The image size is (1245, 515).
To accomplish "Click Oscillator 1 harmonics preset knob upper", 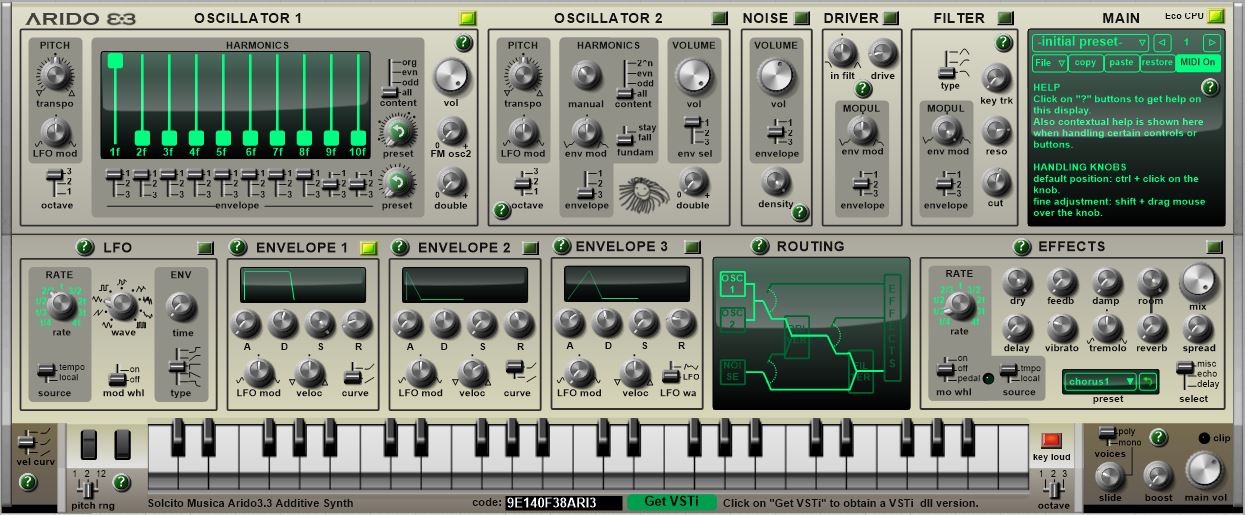I will pyautogui.click(x=397, y=130).
